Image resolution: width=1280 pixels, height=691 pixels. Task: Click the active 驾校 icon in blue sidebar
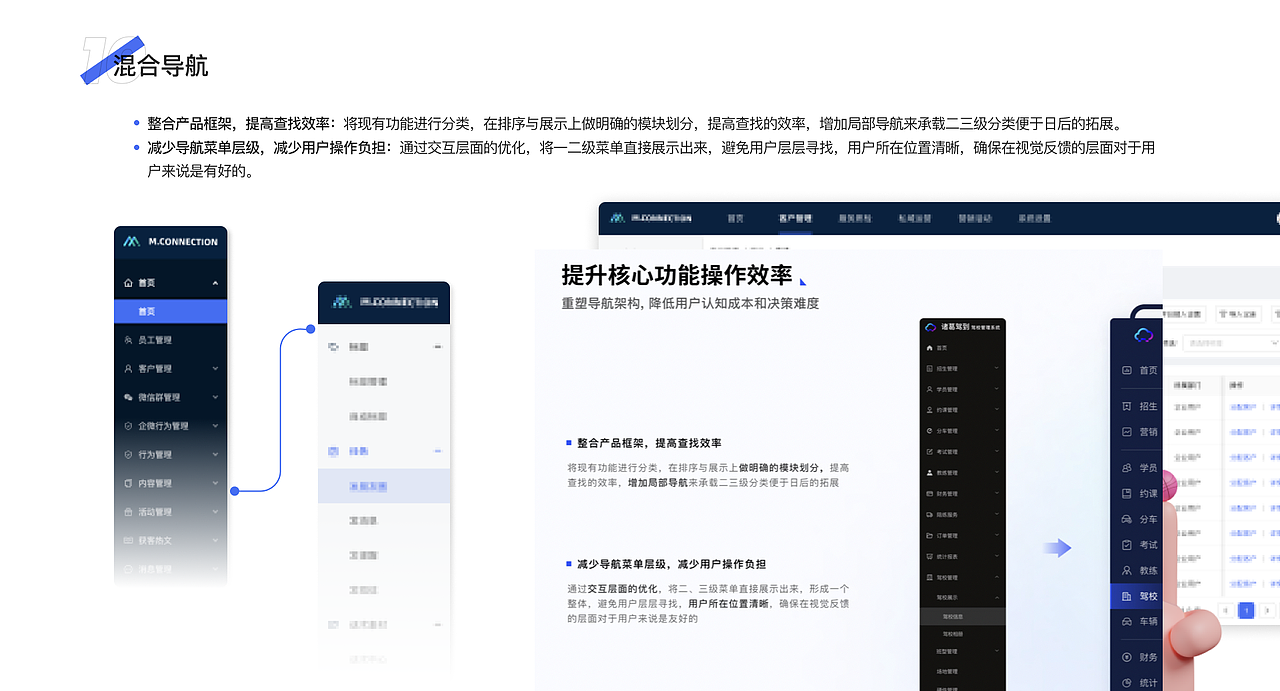(x=1127, y=596)
